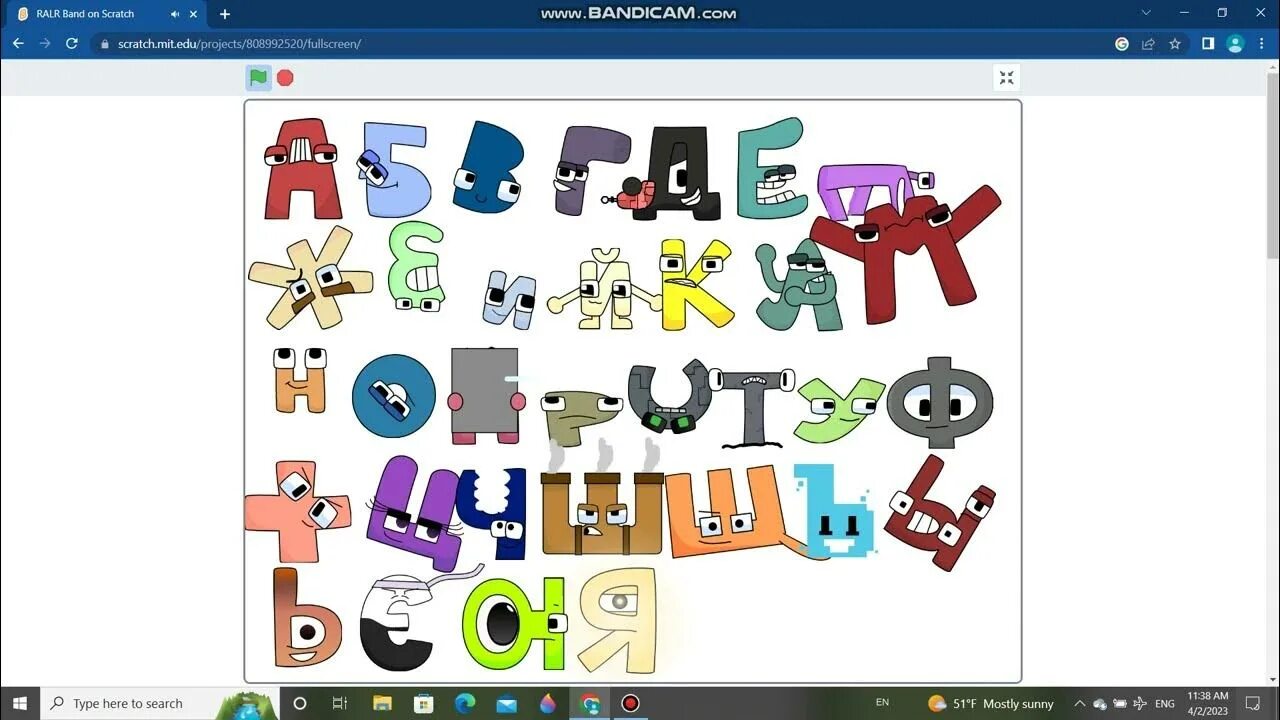Open Cortana circle on the taskbar
The width and height of the screenshot is (1280, 720).
tap(299, 703)
